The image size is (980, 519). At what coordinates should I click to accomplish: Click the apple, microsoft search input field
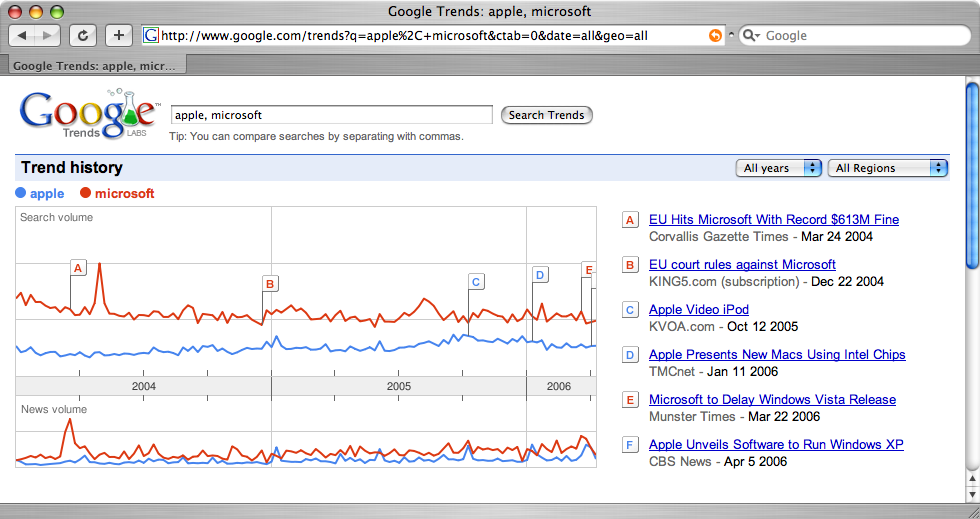(332, 115)
